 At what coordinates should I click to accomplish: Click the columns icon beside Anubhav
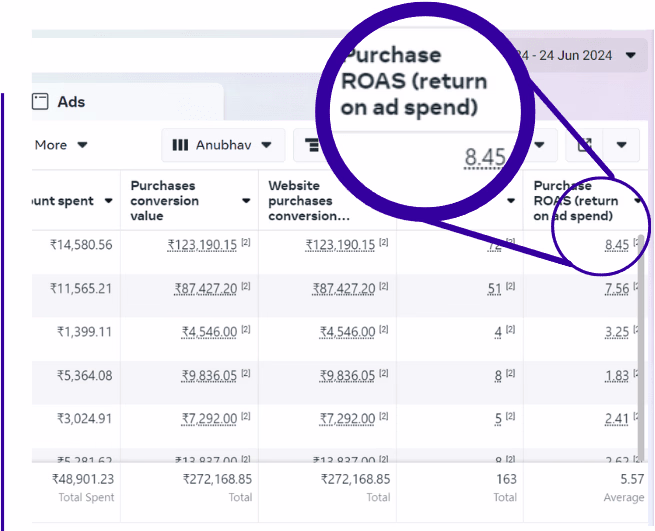pos(180,145)
